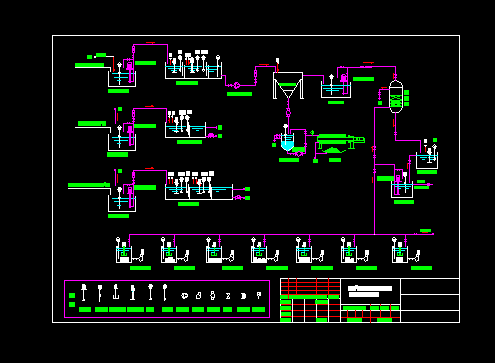
Task: Pick the top-row multi-chamber reaction tank
Action: [193, 71]
